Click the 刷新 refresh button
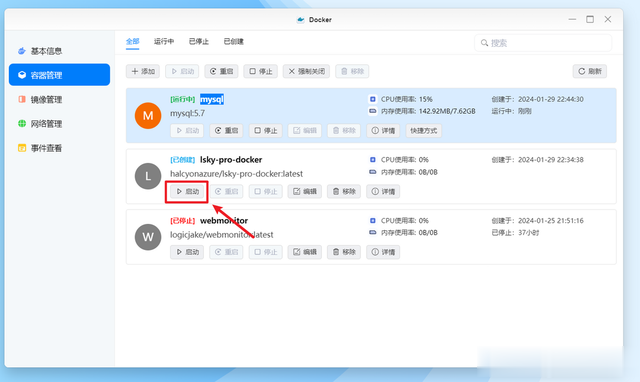640x382 pixels. (x=590, y=71)
